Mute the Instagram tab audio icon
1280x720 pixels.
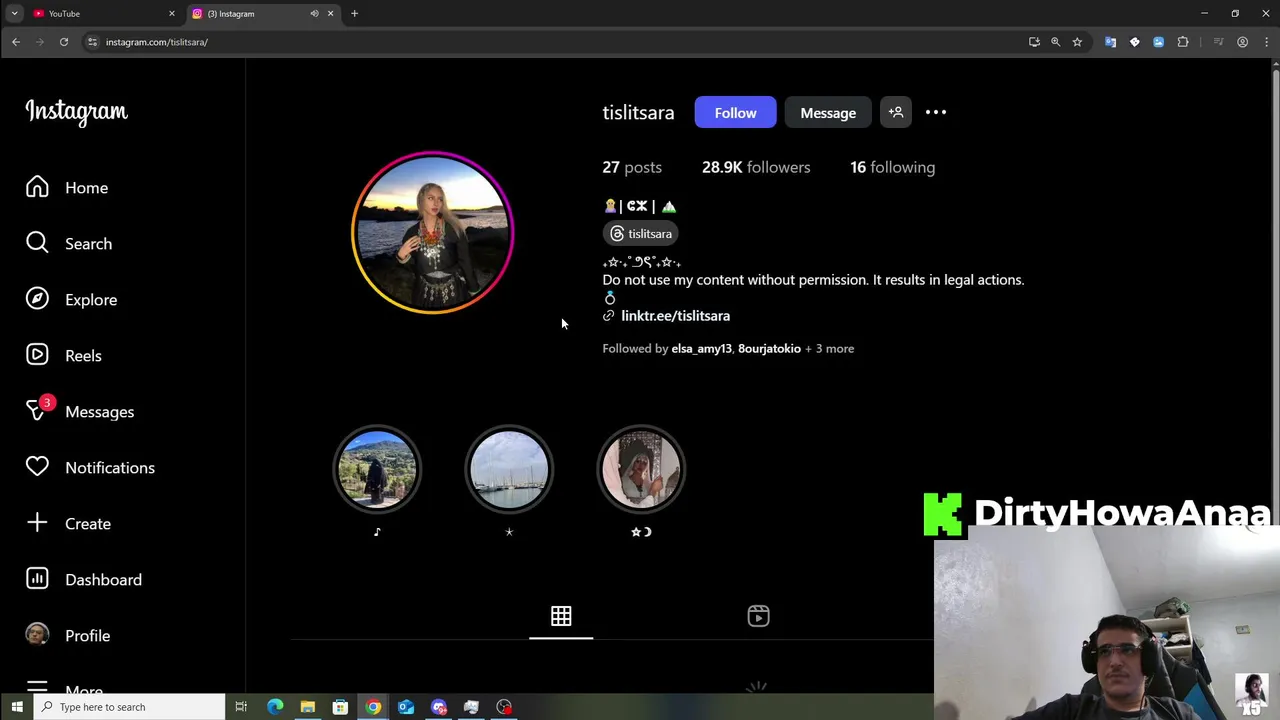pos(314,14)
